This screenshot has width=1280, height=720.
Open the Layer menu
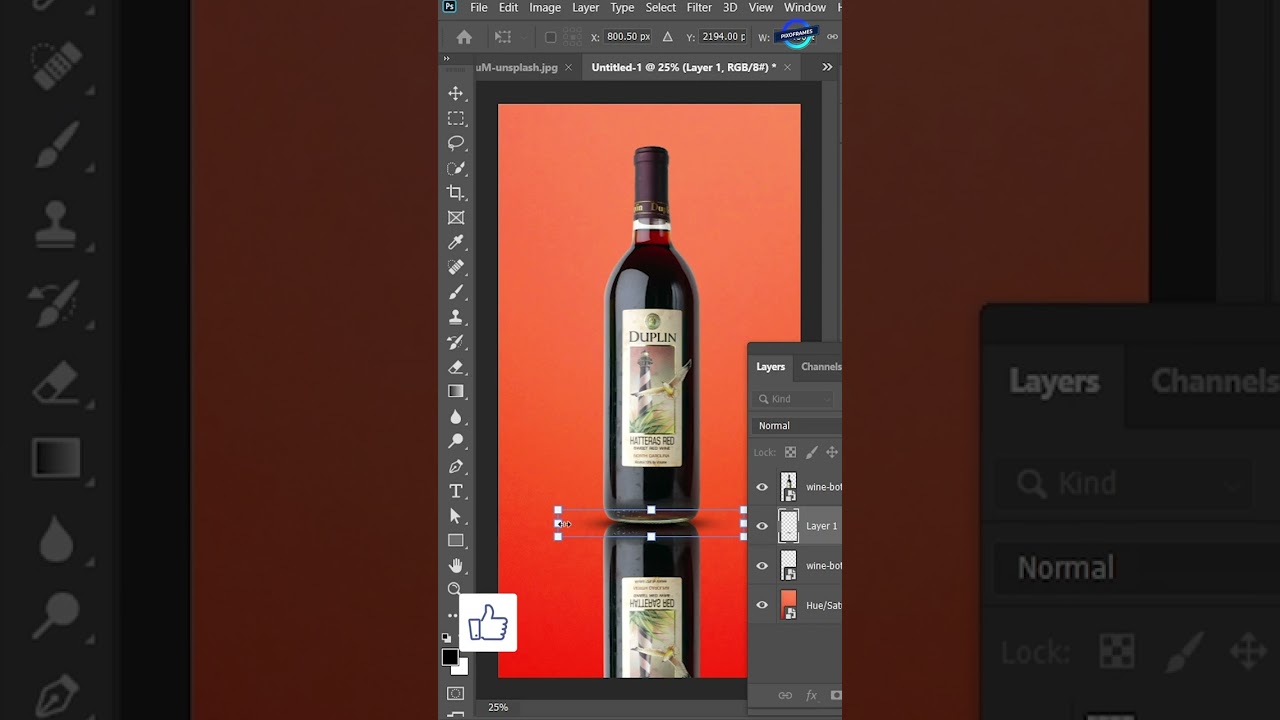(586, 7)
